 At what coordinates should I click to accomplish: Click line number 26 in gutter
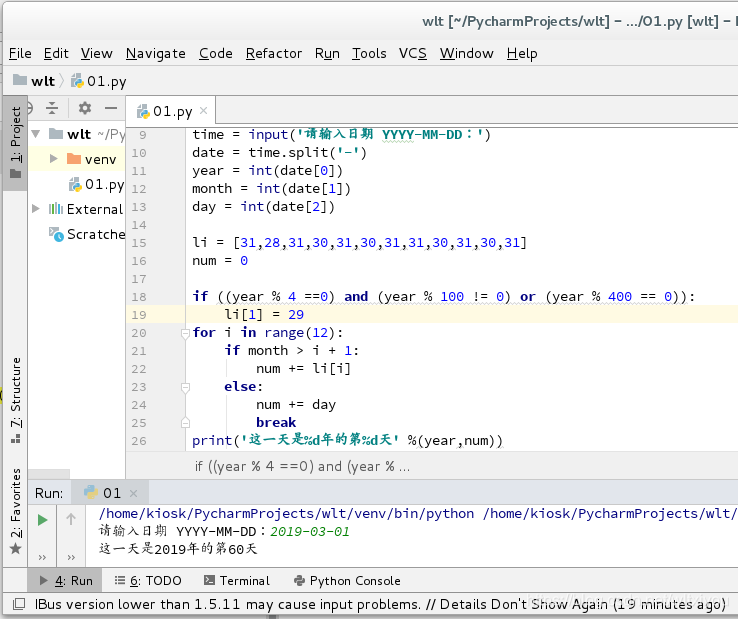point(139,441)
